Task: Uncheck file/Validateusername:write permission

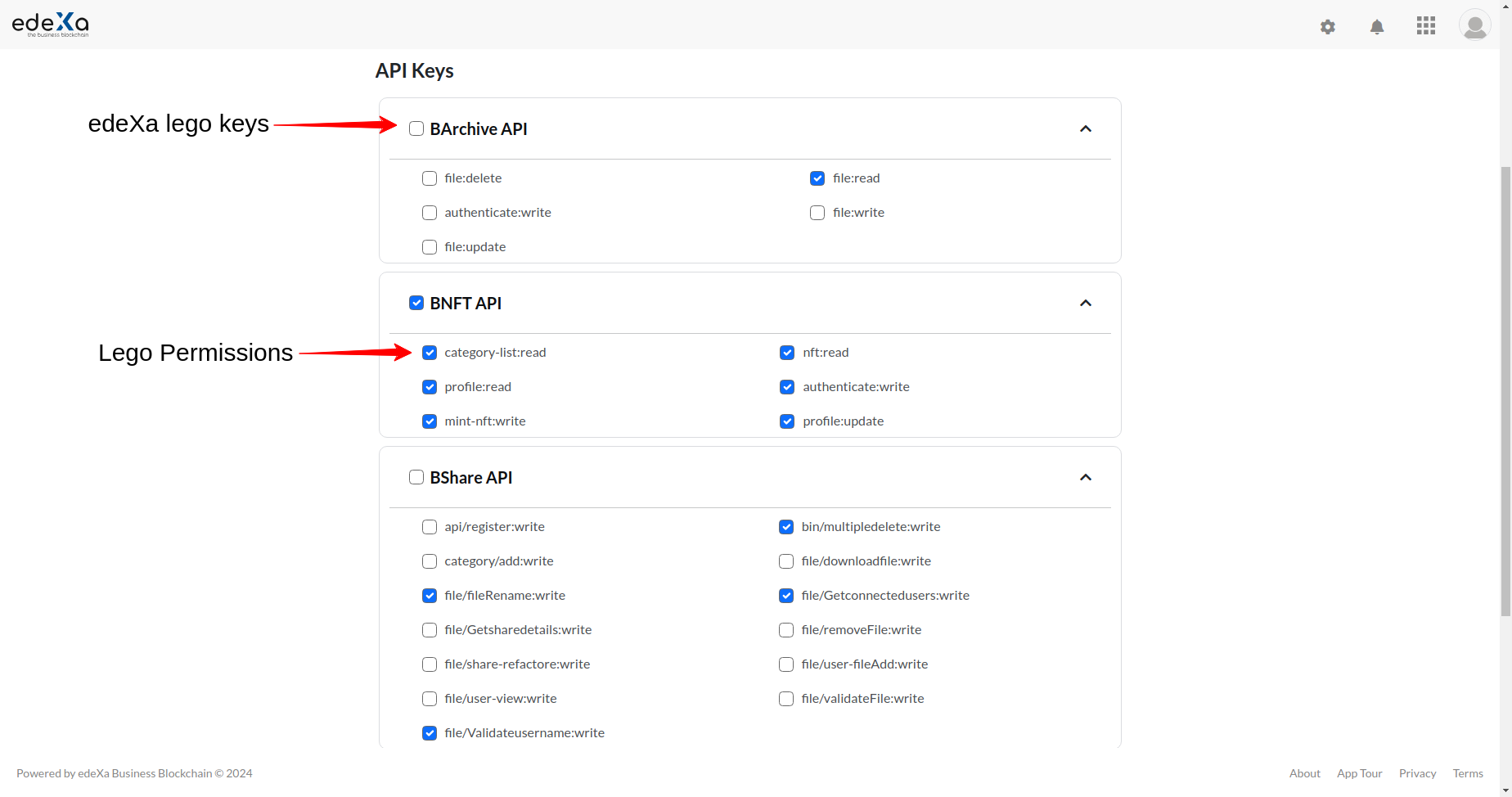Action: point(430,733)
